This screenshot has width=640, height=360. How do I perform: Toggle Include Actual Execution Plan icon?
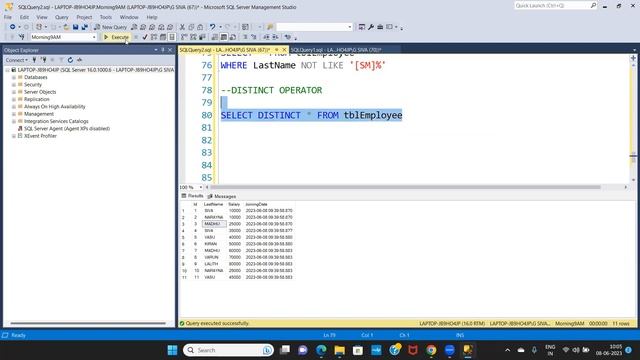click(x=184, y=37)
